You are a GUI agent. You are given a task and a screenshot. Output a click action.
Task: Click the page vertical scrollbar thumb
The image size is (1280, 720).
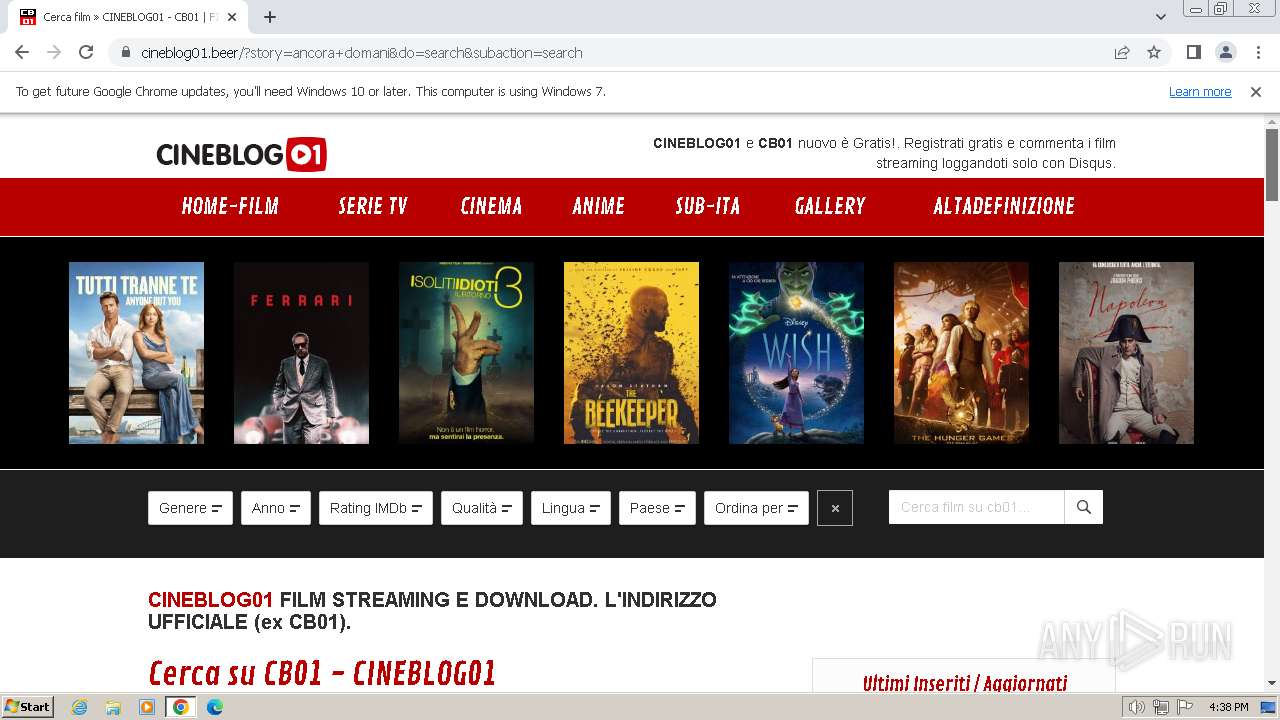tap(1272, 165)
